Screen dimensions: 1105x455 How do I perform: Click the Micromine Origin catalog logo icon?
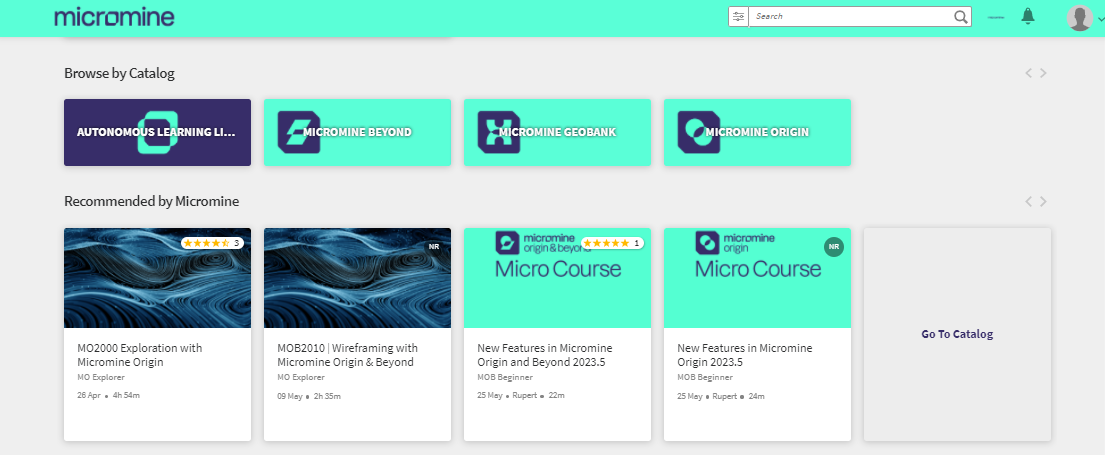(x=698, y=132)
